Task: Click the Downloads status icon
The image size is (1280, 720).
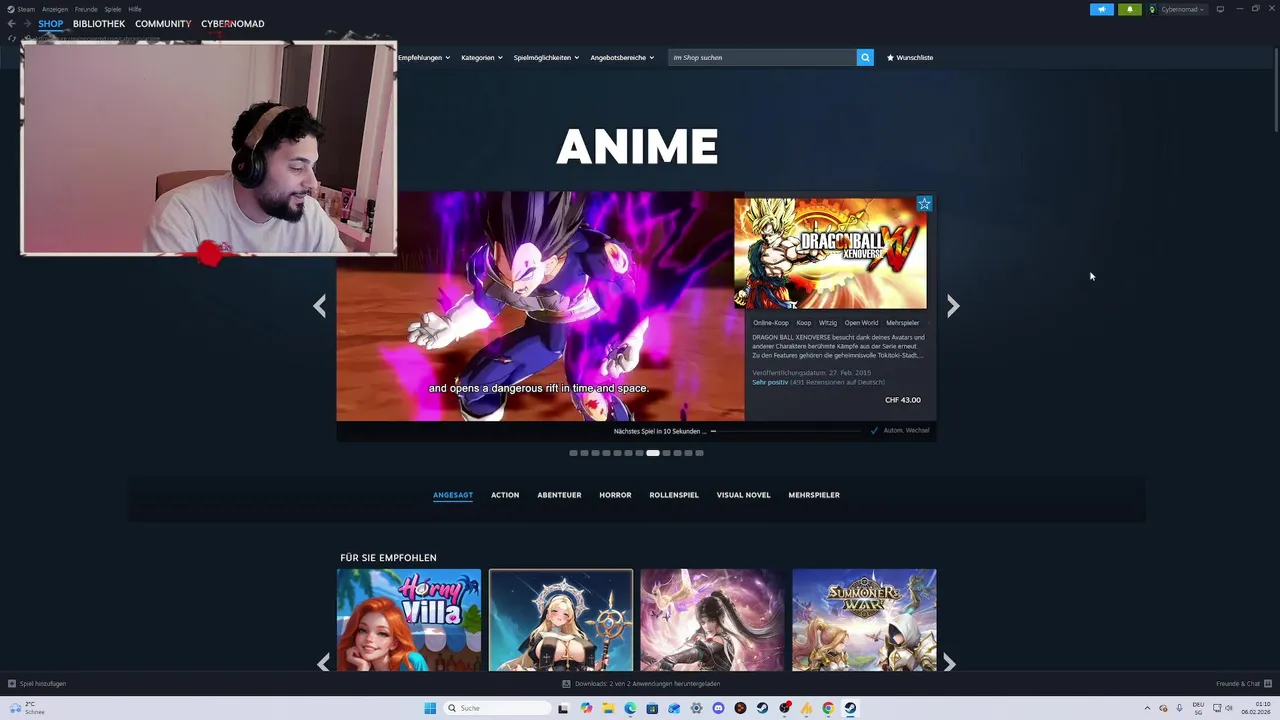Action: 566,684
